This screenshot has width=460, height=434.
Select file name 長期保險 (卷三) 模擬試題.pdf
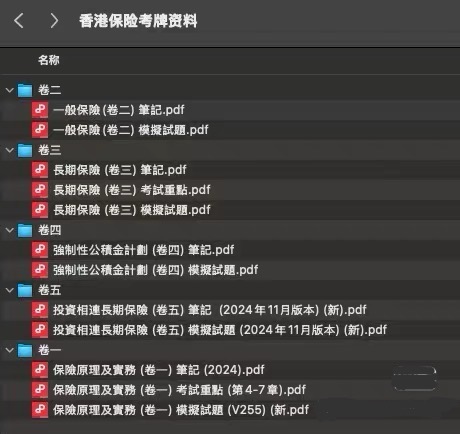[x=132, y=210]
